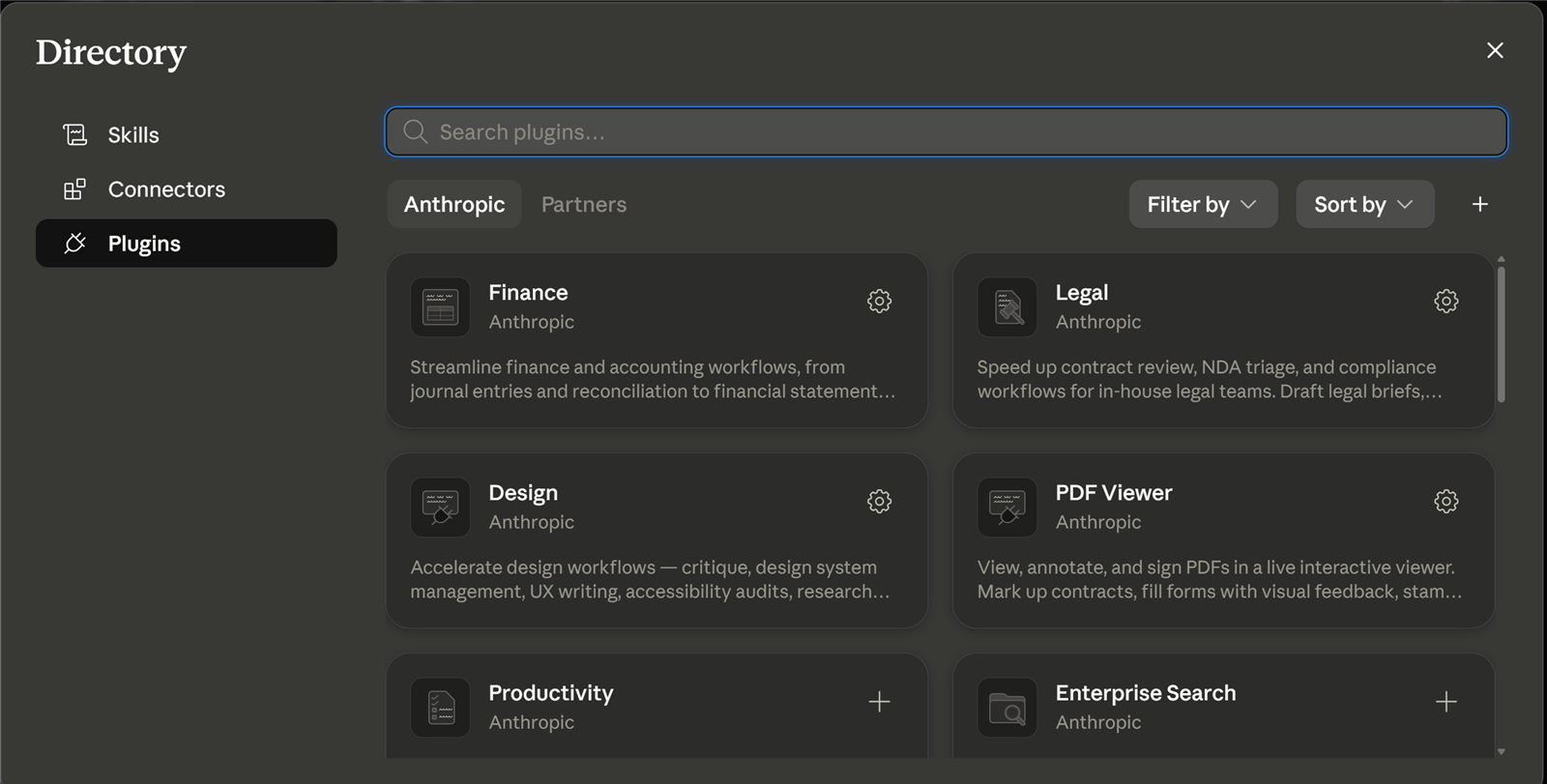Open the Enterprise Search plugin title
The image size is (1547, 784).
(x=1146, y=693)
